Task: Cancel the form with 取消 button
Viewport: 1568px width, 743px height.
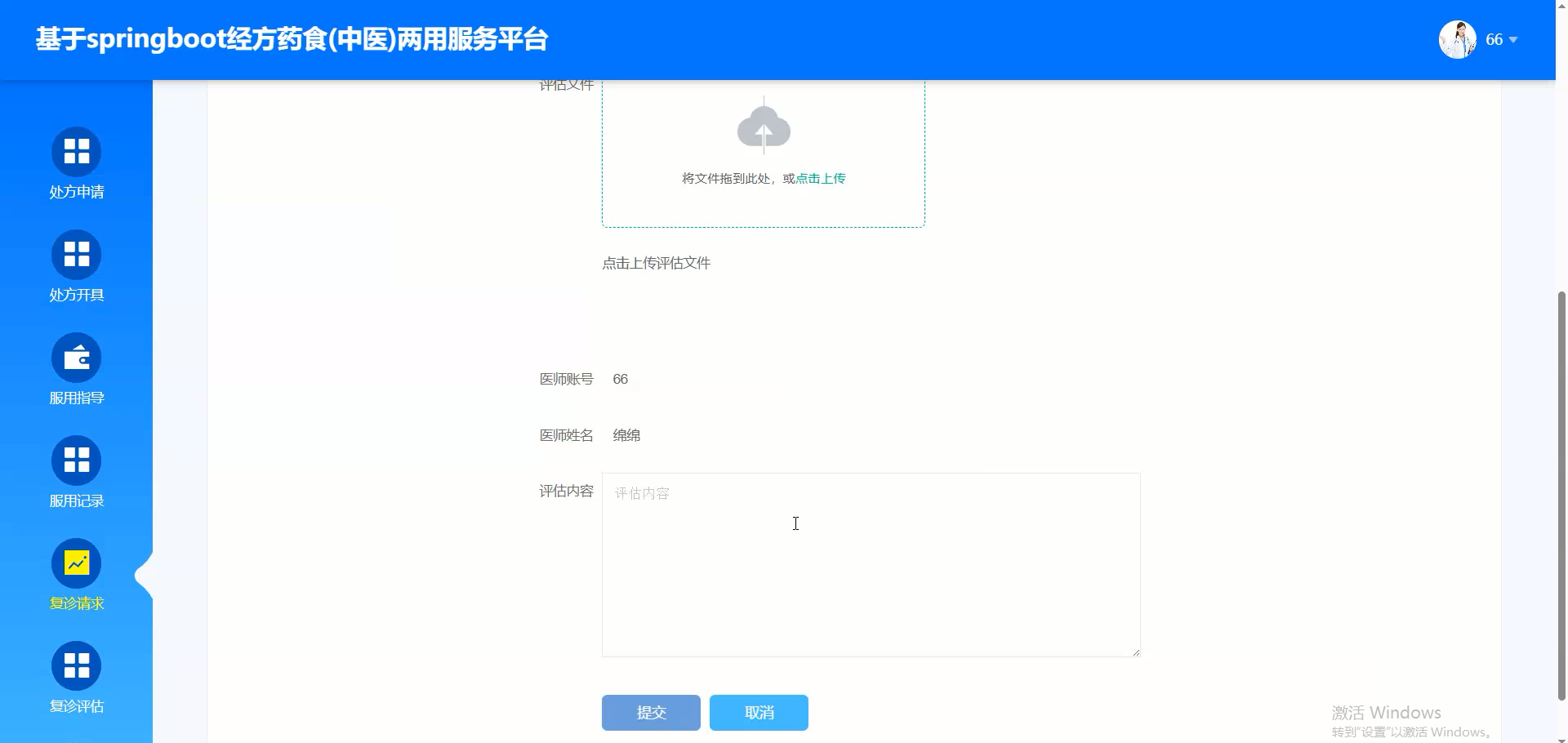Action: tap(758, 712)
